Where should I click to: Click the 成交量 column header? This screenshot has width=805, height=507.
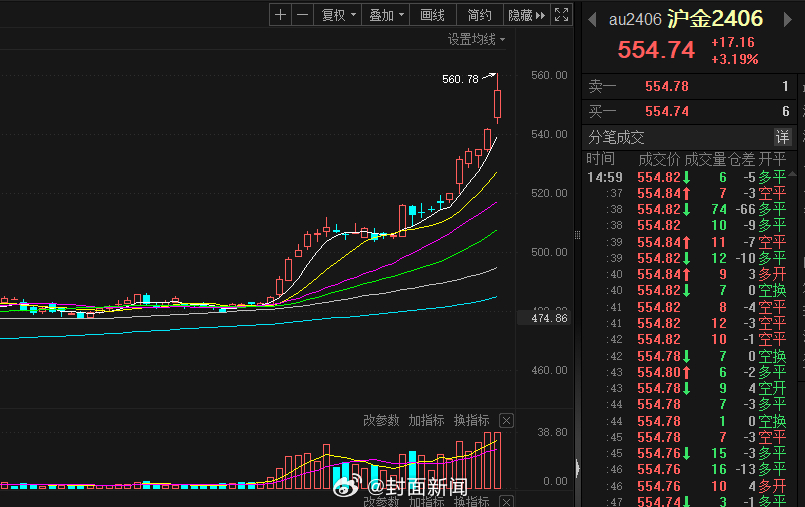coord(705,159)
